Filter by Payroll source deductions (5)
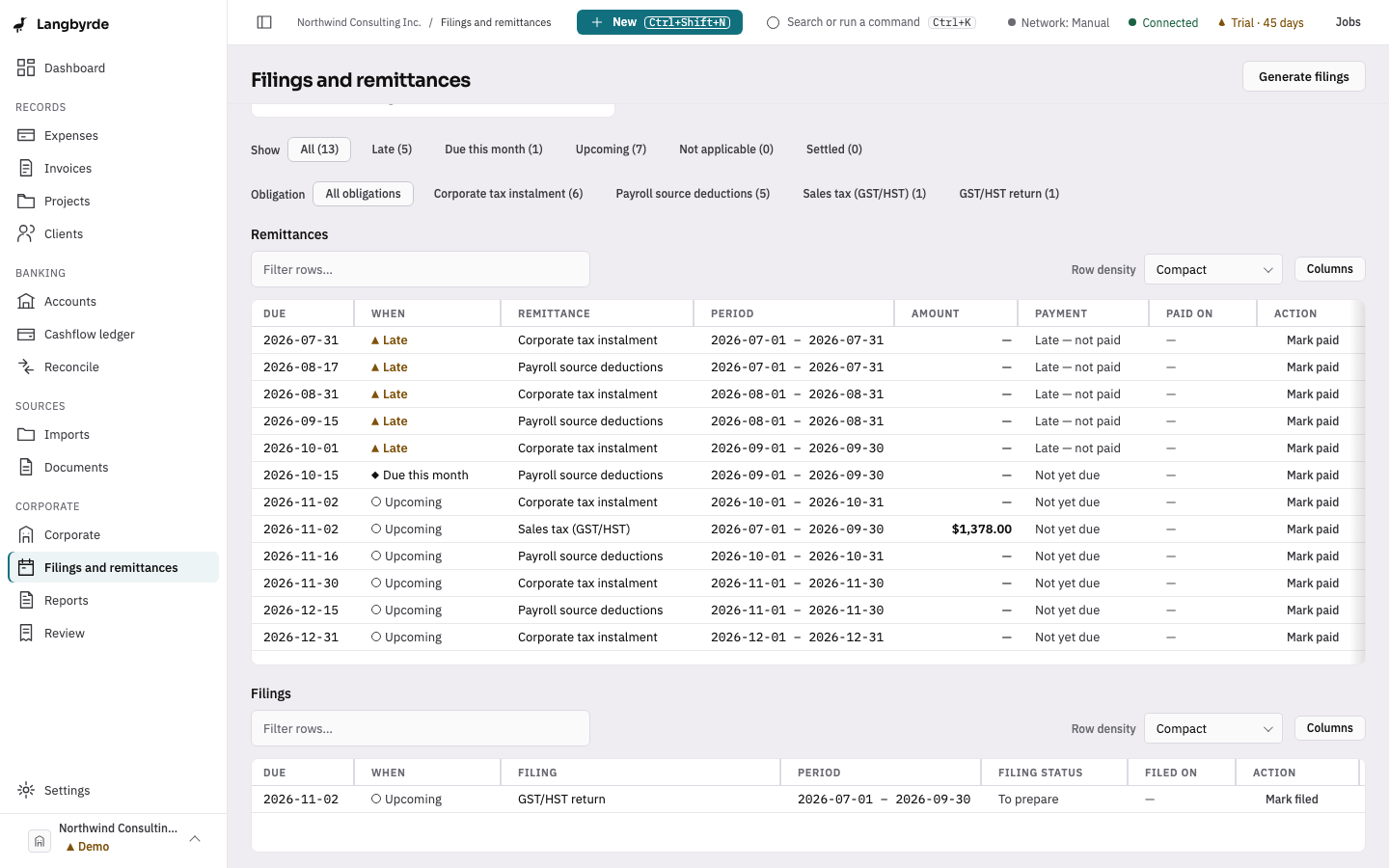 point(693,194)
